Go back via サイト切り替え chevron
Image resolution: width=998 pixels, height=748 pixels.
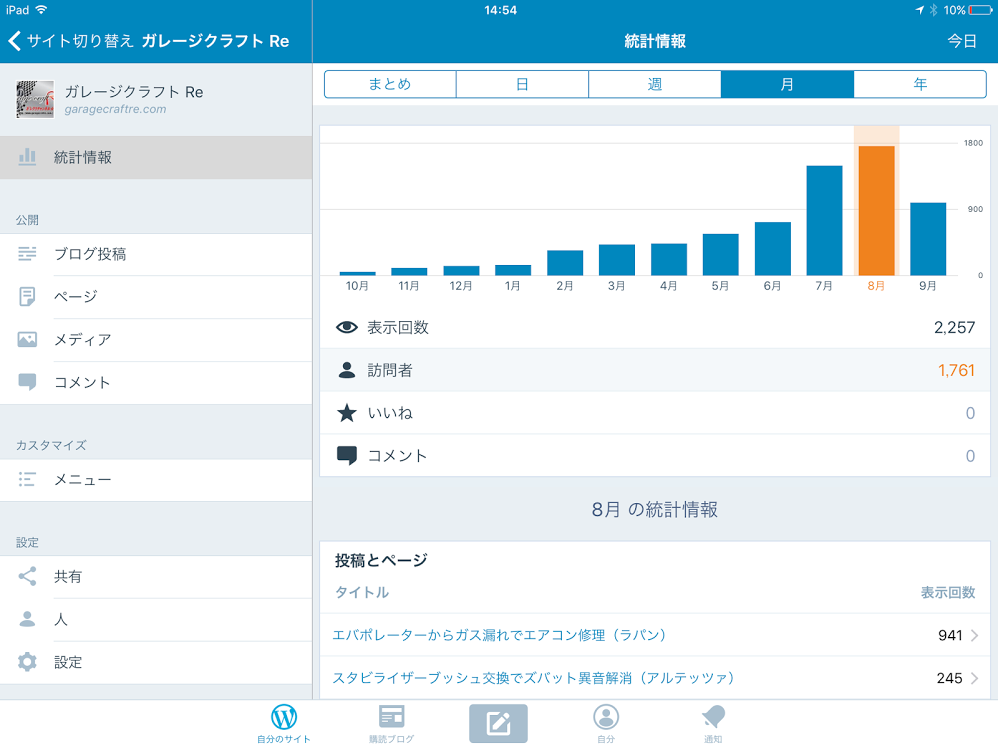coord(15,41)
